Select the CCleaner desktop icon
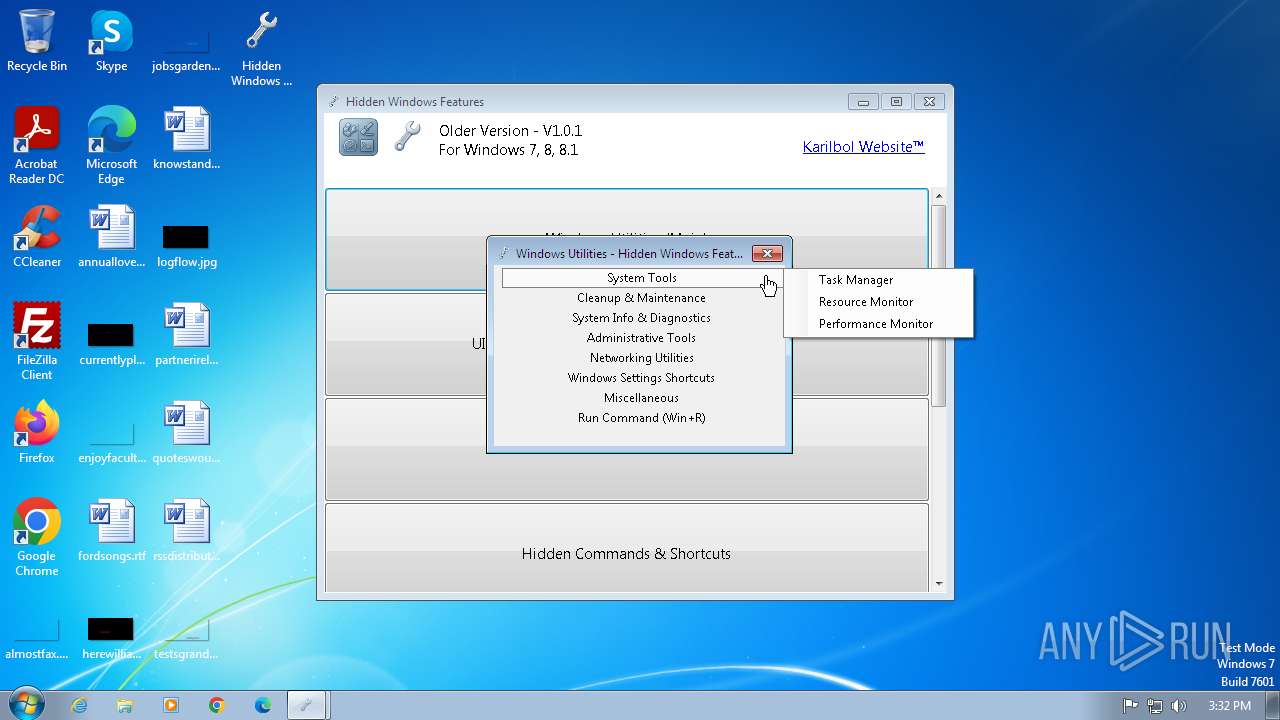The width and height of the screenshot is (1280, 720). (x=37, y=237)
